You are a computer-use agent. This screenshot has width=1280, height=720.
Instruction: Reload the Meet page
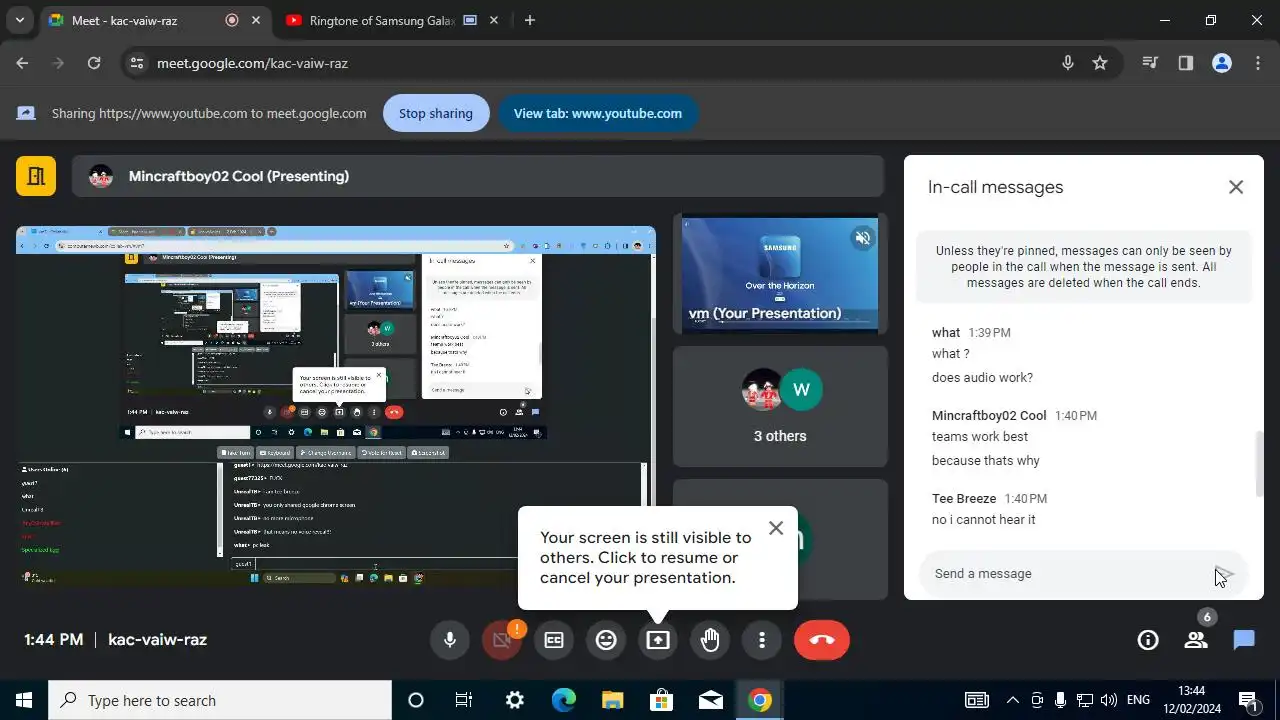[94, 63]
